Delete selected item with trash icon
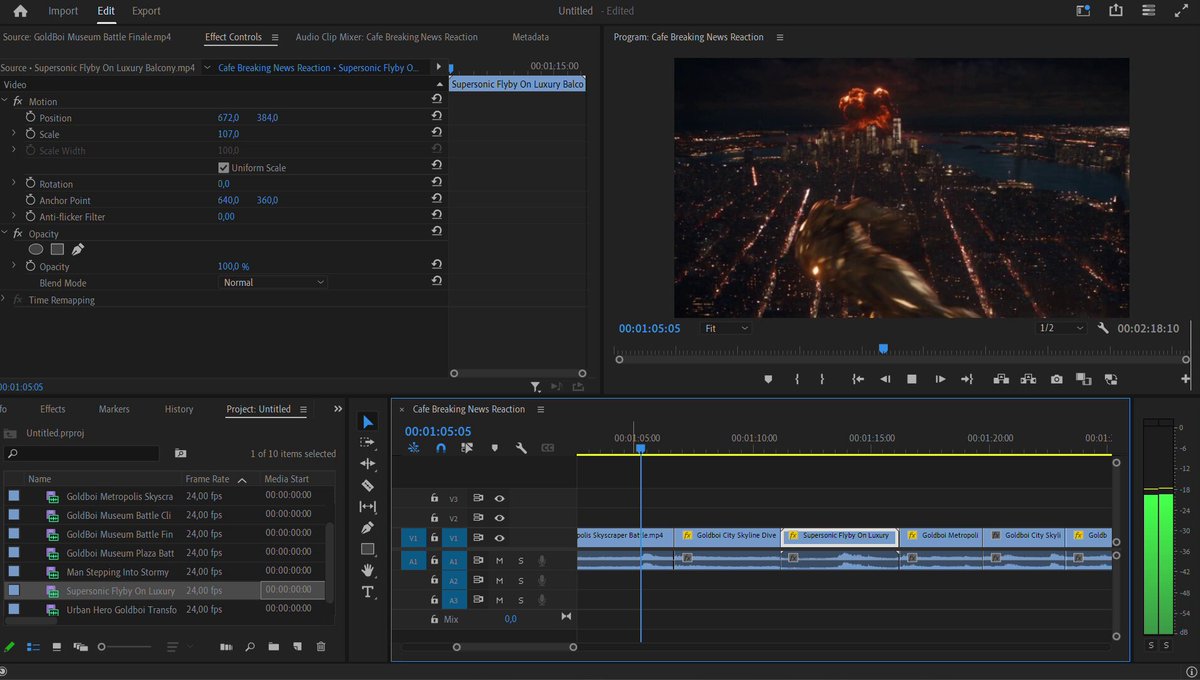 tap(321, 647)
